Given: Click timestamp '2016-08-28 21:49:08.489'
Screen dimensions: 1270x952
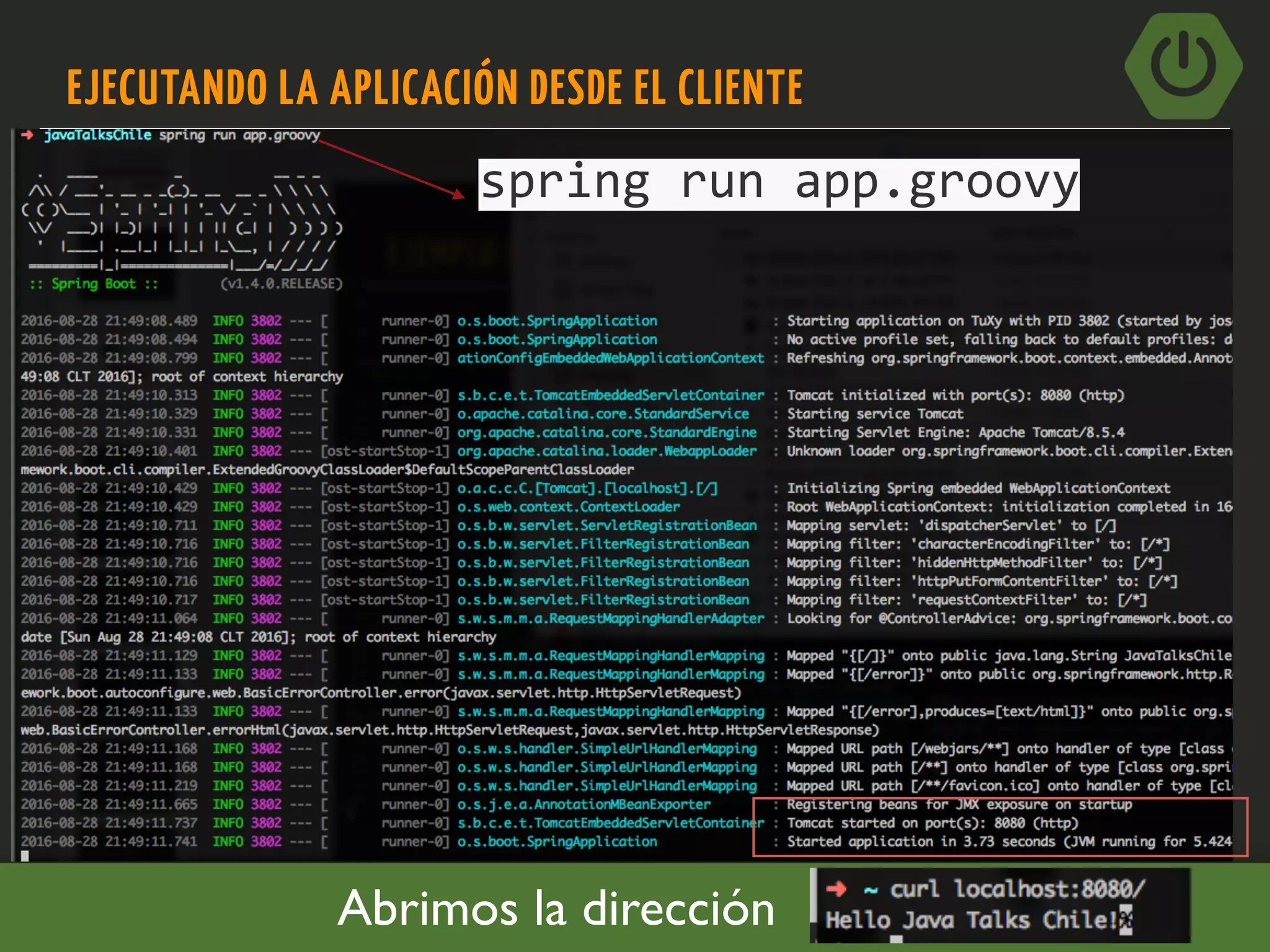Looking at the screenshot, I should click(109, 321).
